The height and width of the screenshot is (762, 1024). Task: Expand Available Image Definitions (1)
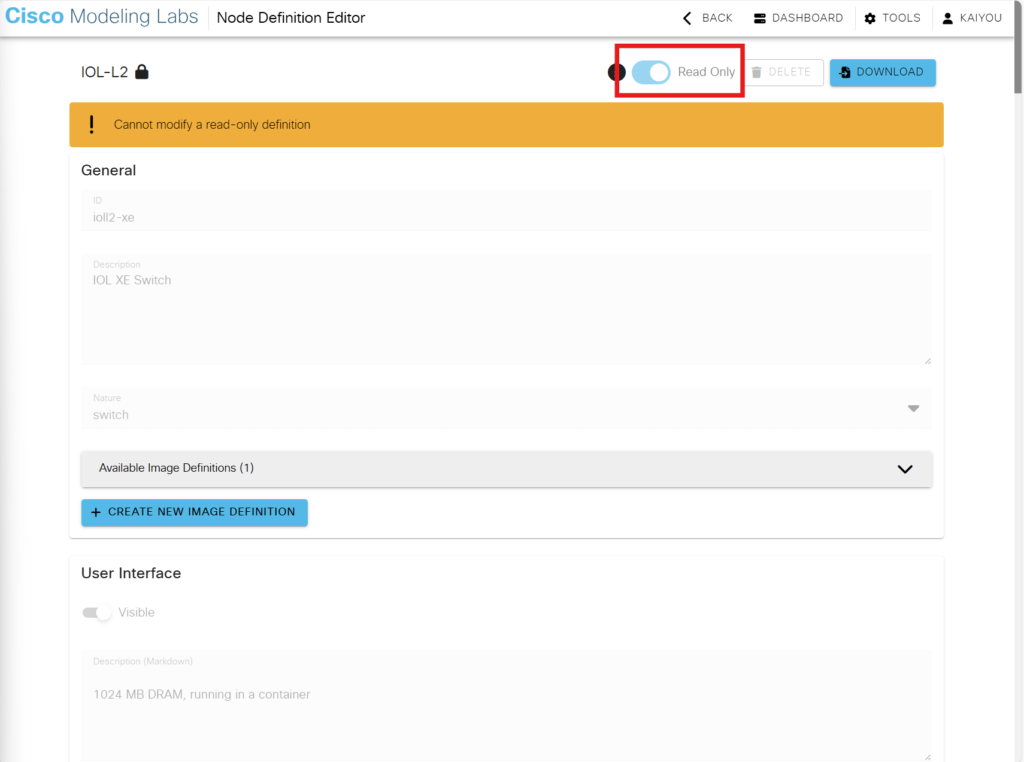click(506, 469)
